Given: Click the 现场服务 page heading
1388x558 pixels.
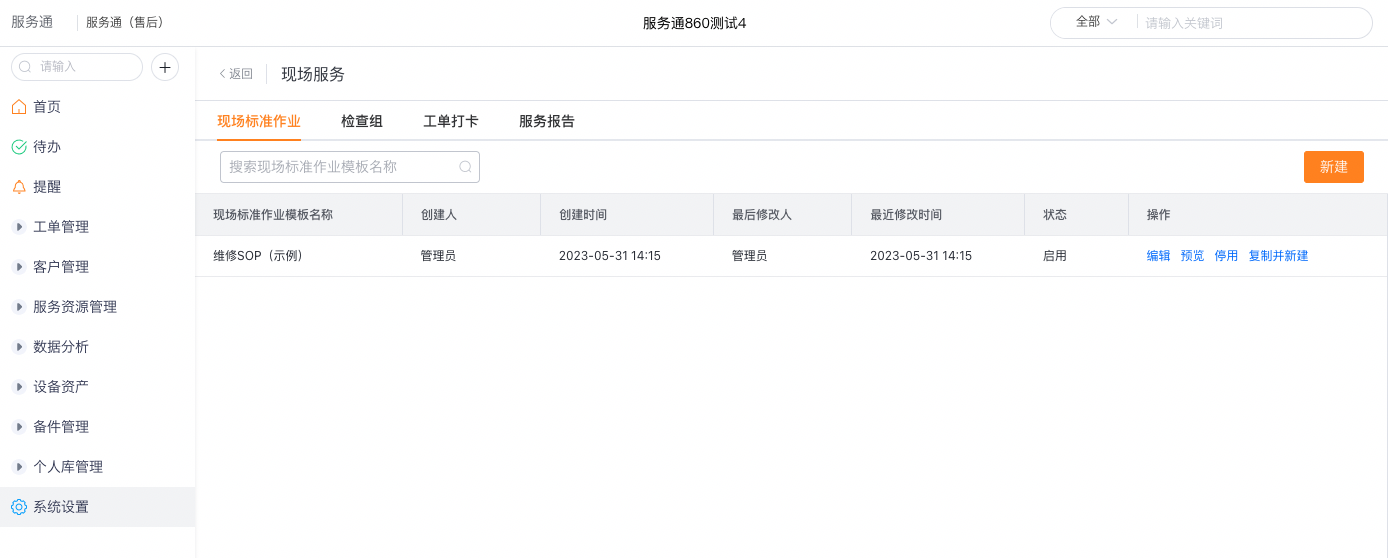Looking at the screenshot, I should coord(313,74).
